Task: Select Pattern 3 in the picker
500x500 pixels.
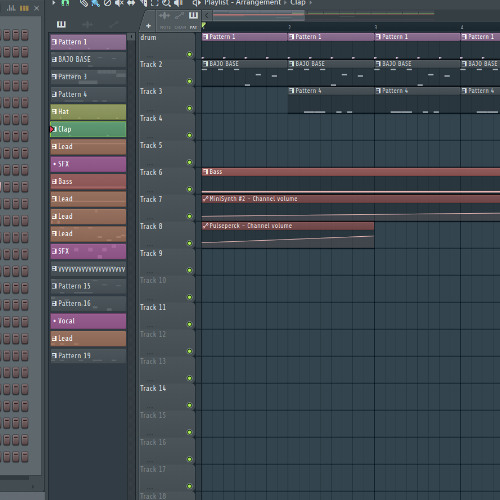Action: click(x=88, y=77)
